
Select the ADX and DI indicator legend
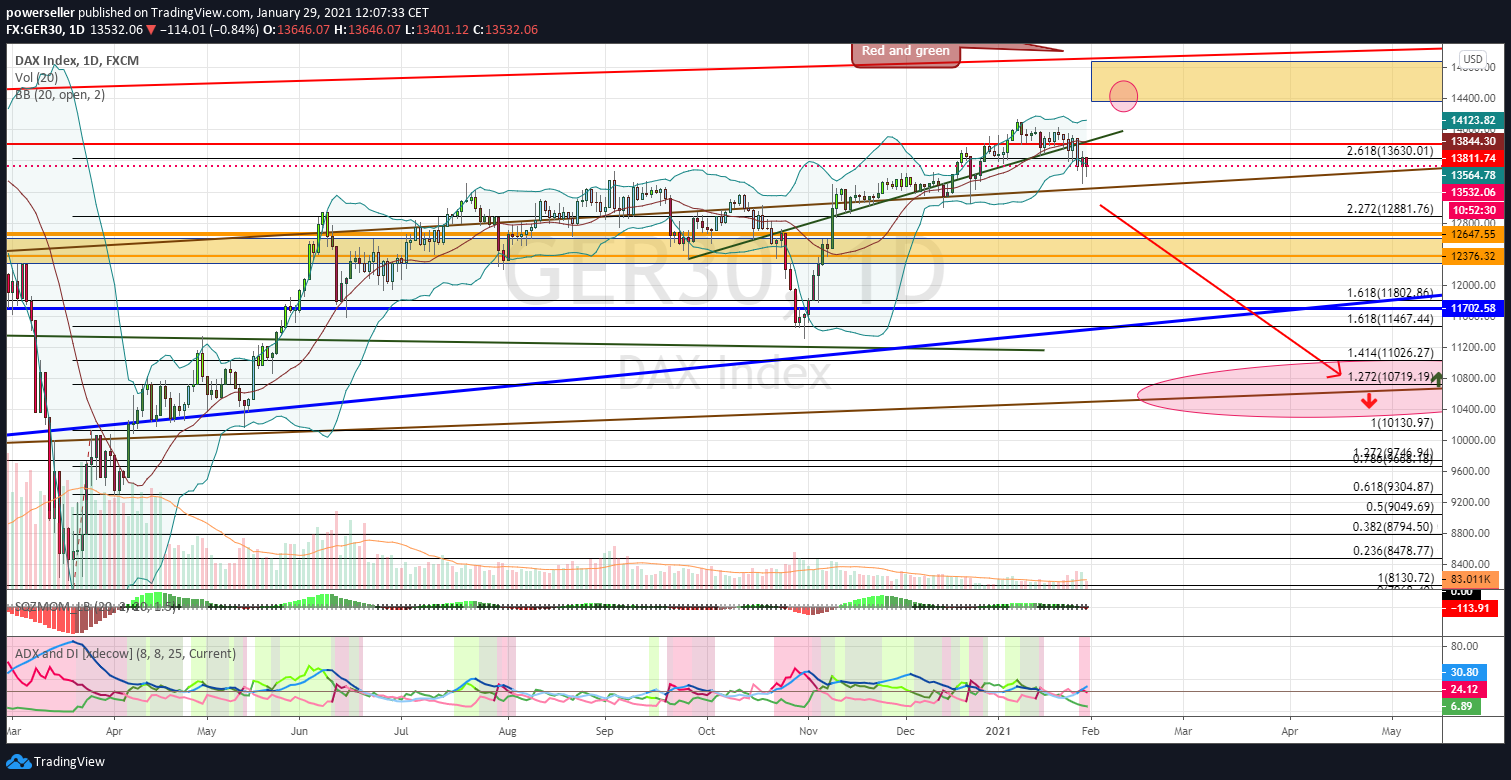click(125, 653)
